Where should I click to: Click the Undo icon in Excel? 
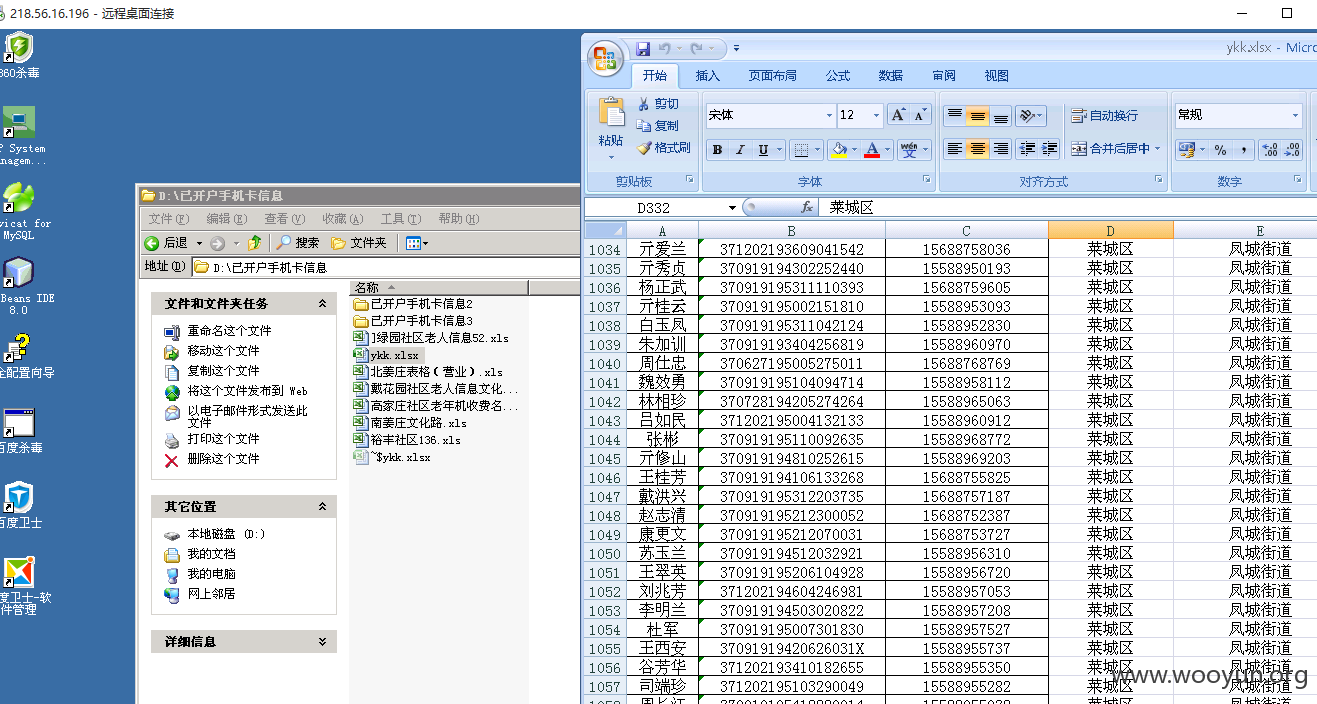click(x=664, y=48)
